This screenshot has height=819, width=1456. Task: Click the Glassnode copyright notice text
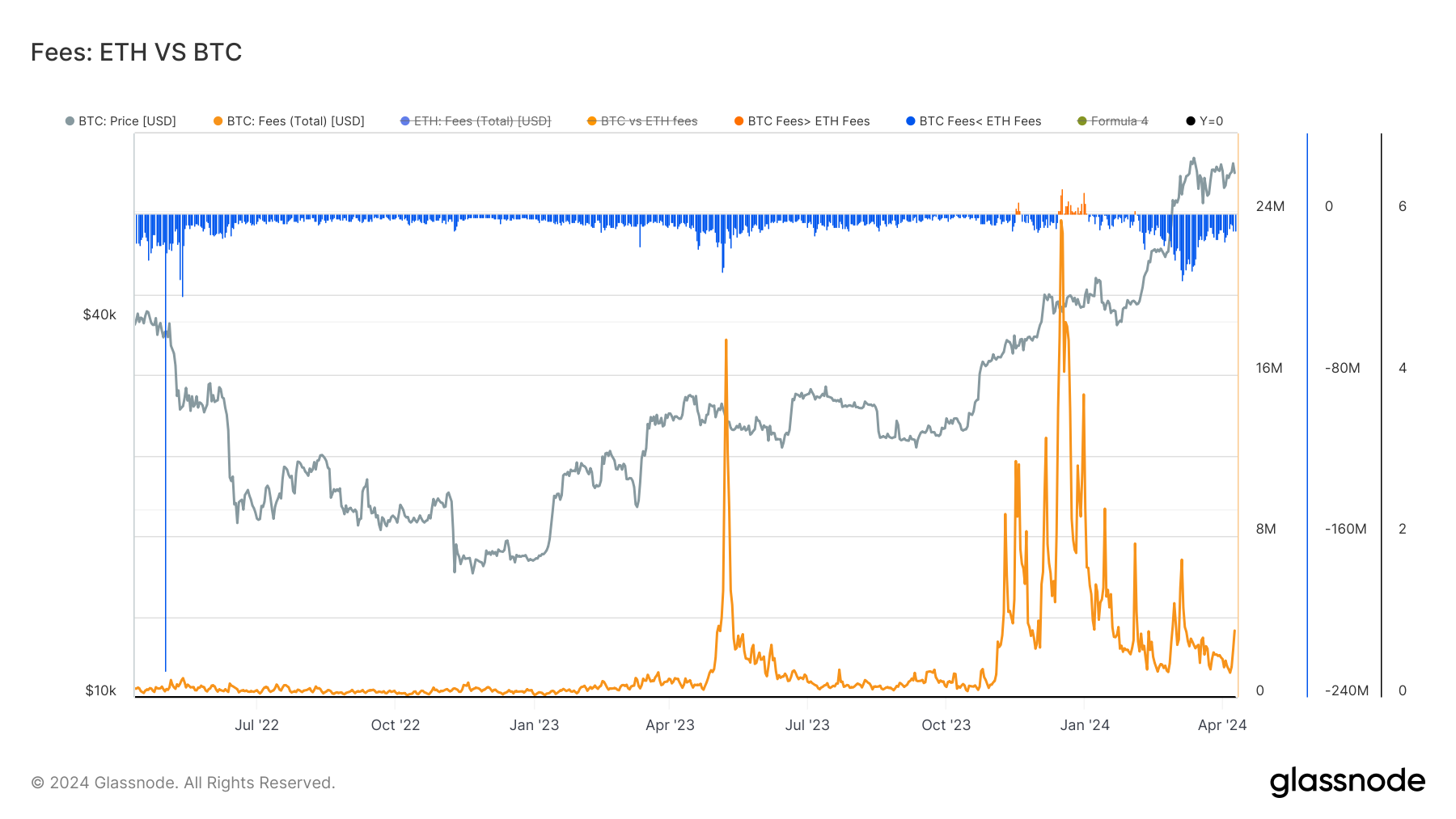[x=183, y=783]
